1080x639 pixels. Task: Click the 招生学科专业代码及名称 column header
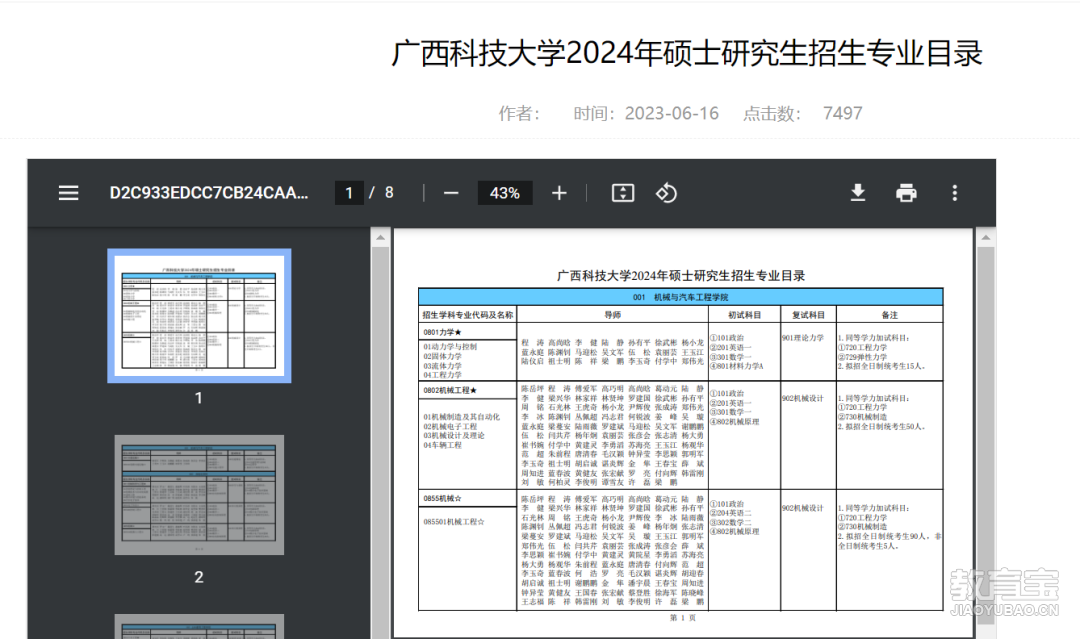468,315
